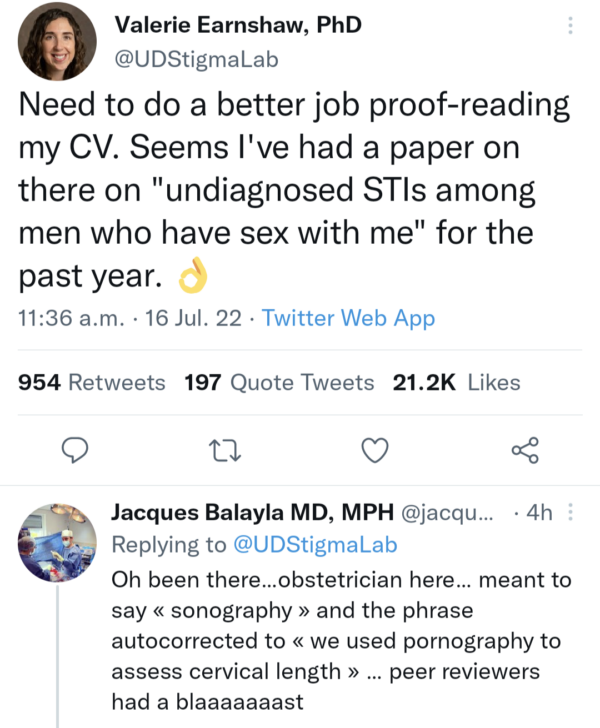Like the tweet with the heart icon
Screen dimensions: 600x728
click(x=374, y=450)
